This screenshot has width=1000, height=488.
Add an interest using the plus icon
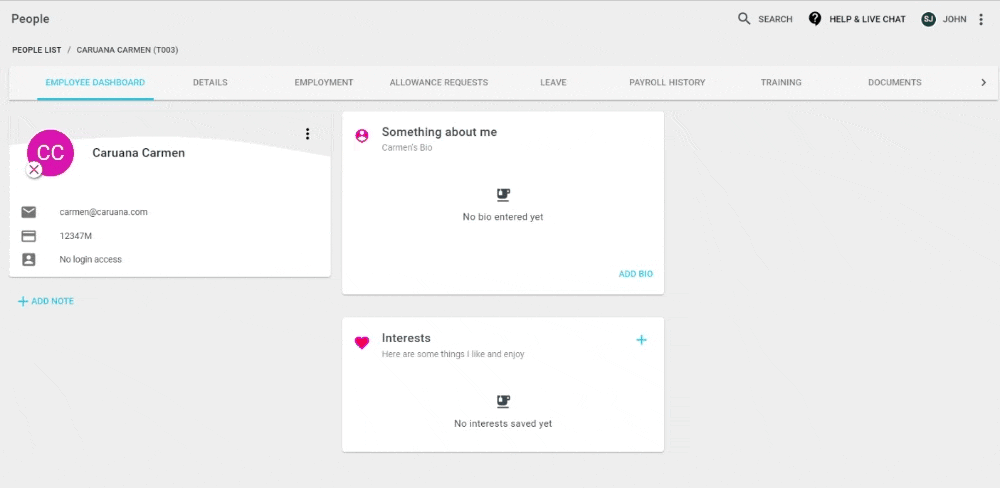642,340
